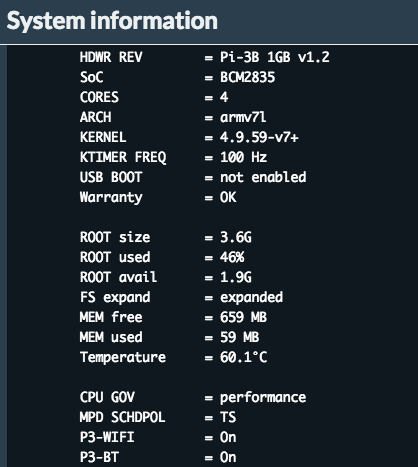Select the 100 Hz KTIMER FREQ value

243,157
